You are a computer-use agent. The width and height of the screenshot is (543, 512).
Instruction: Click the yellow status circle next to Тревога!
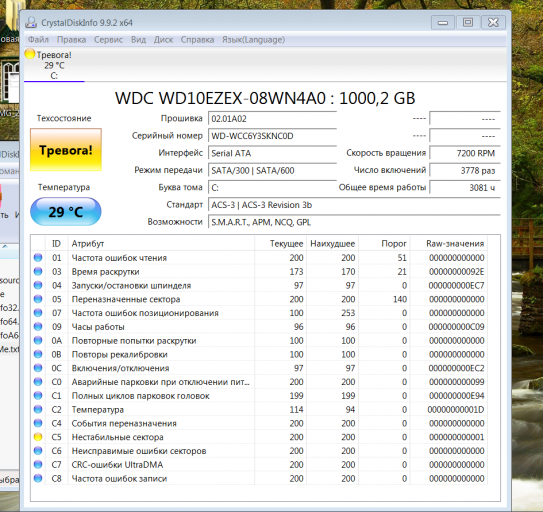30,54
